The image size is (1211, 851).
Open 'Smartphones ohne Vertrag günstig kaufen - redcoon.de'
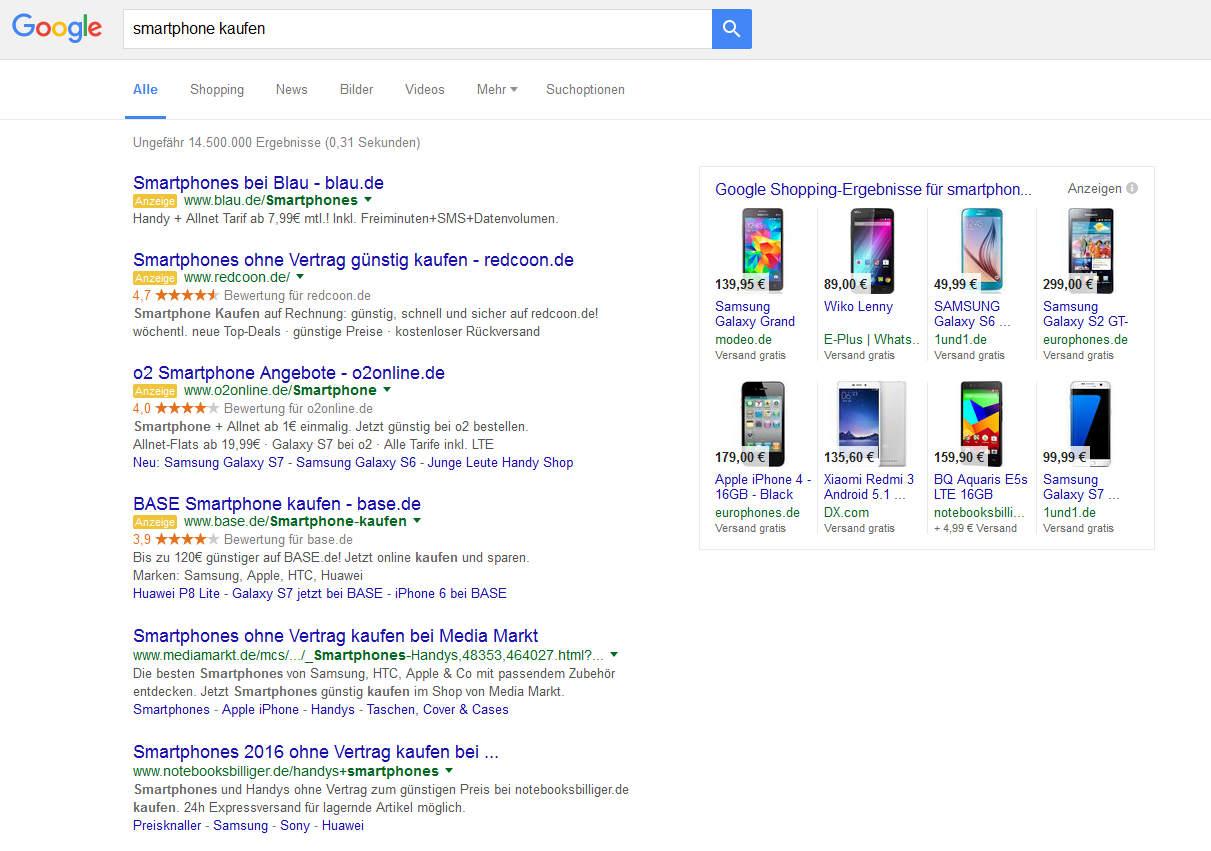pyautogui.click(x=353, y=260)
